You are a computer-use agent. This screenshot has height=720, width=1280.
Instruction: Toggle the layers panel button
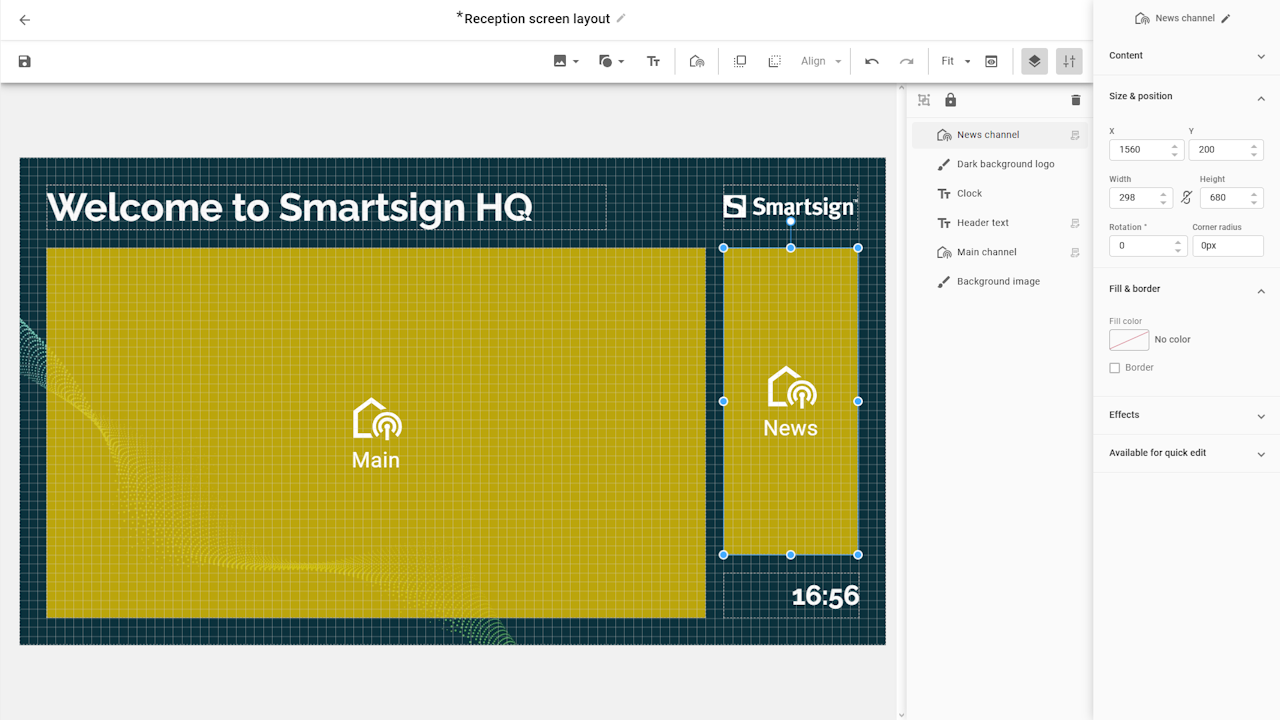pyautogui.click(x=1034, y=61)
